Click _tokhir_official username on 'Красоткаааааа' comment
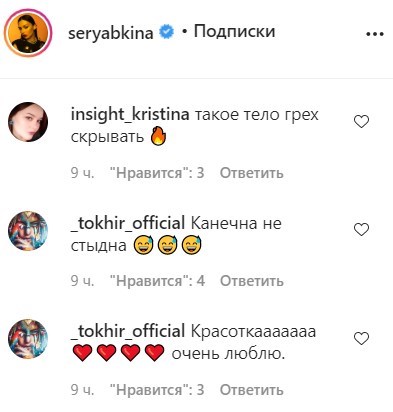 click(128, 332)
